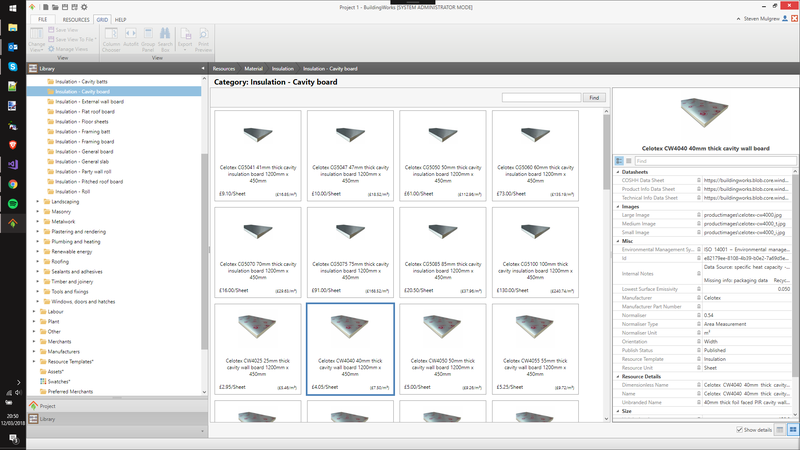Screen dimensions: 800x450
Task: Click Manage Views gear in ribbon
Action: point(68,49)
